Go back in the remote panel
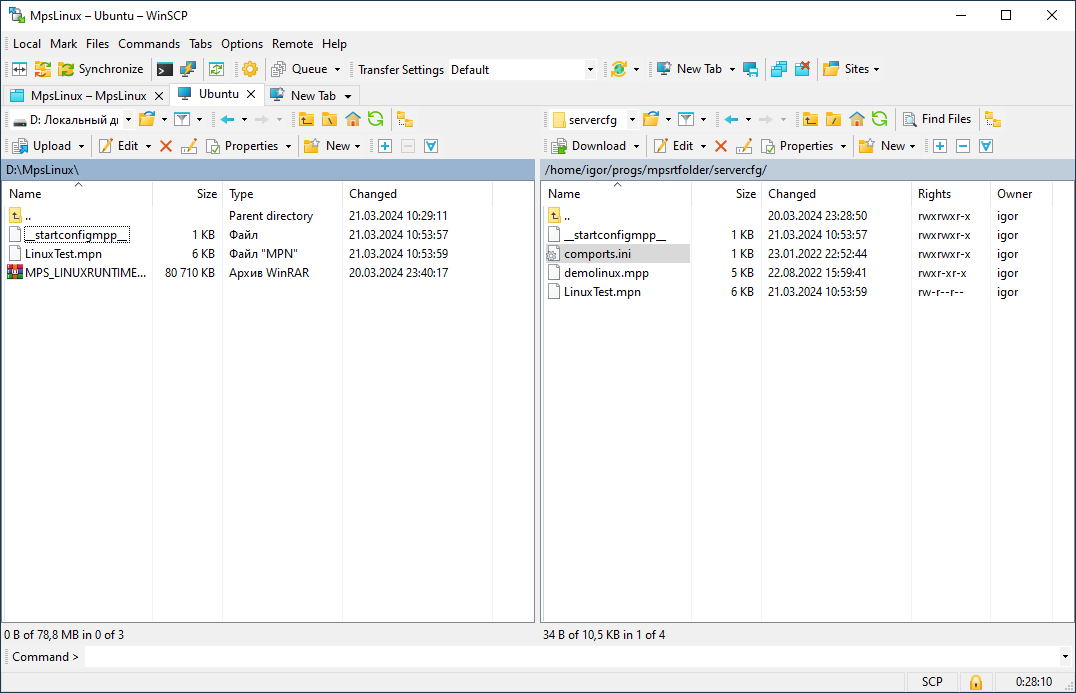 pyautogui.click(x=731, y=120)
